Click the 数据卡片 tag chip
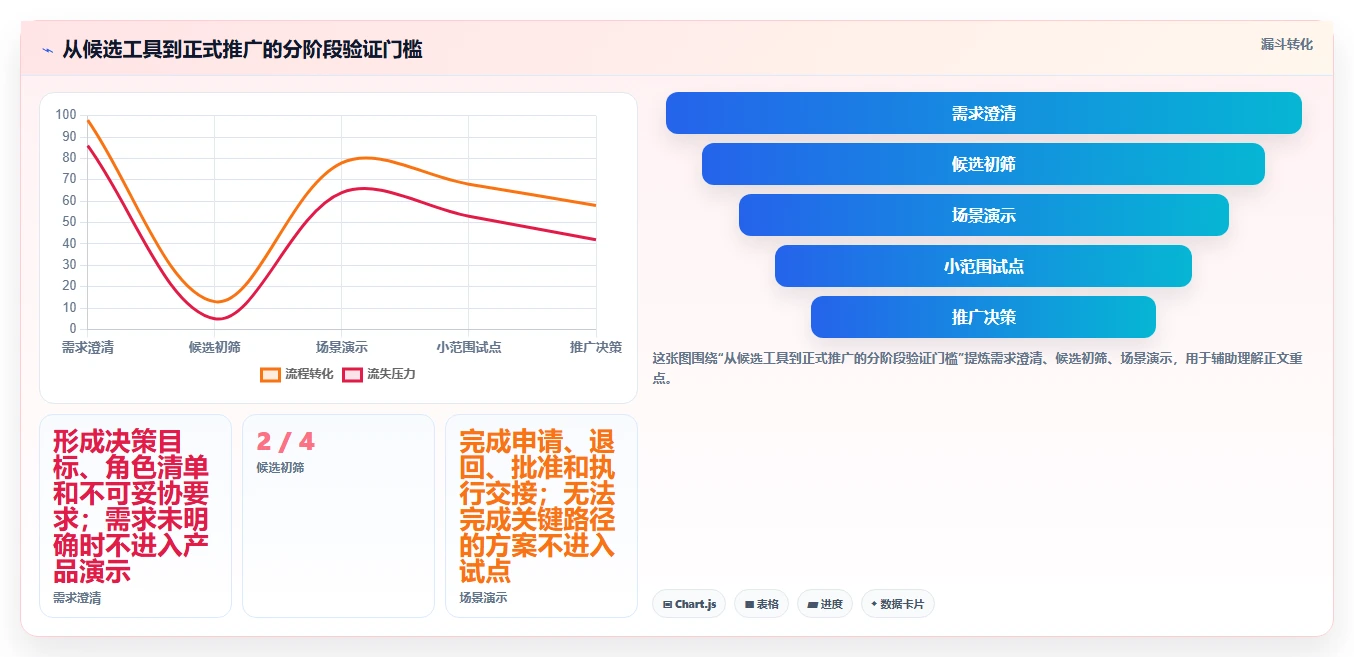The height and width of the screenshot is (657, 1354). [x=898, y=604]
